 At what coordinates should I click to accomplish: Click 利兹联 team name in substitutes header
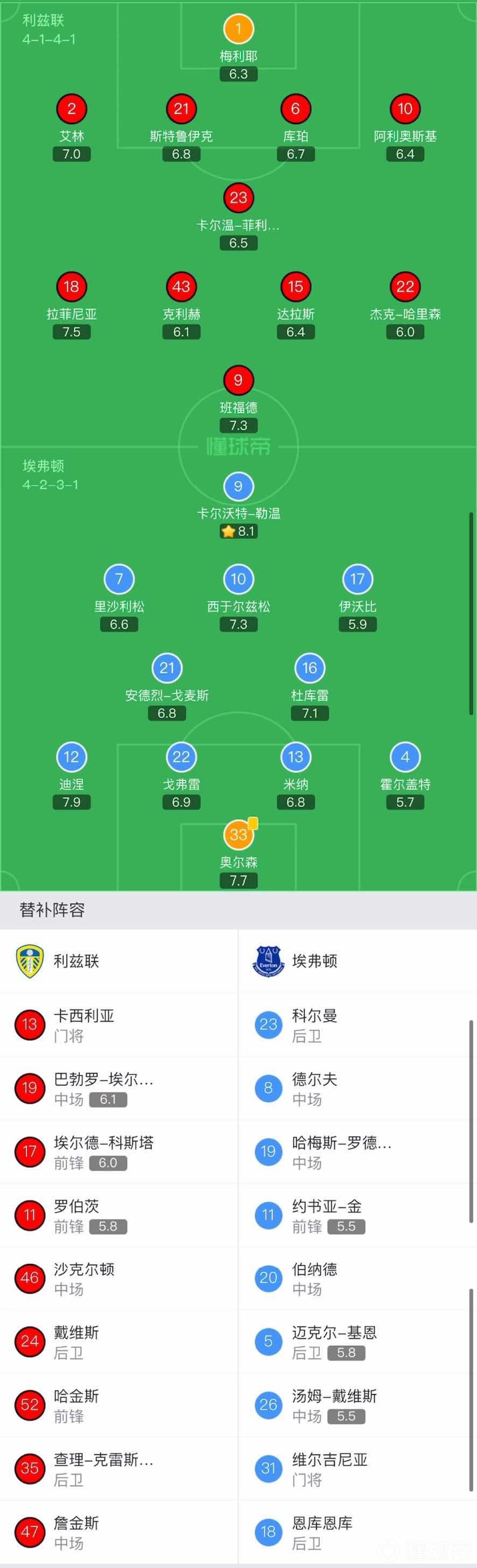pyautogui.click(x=76, y=961)
